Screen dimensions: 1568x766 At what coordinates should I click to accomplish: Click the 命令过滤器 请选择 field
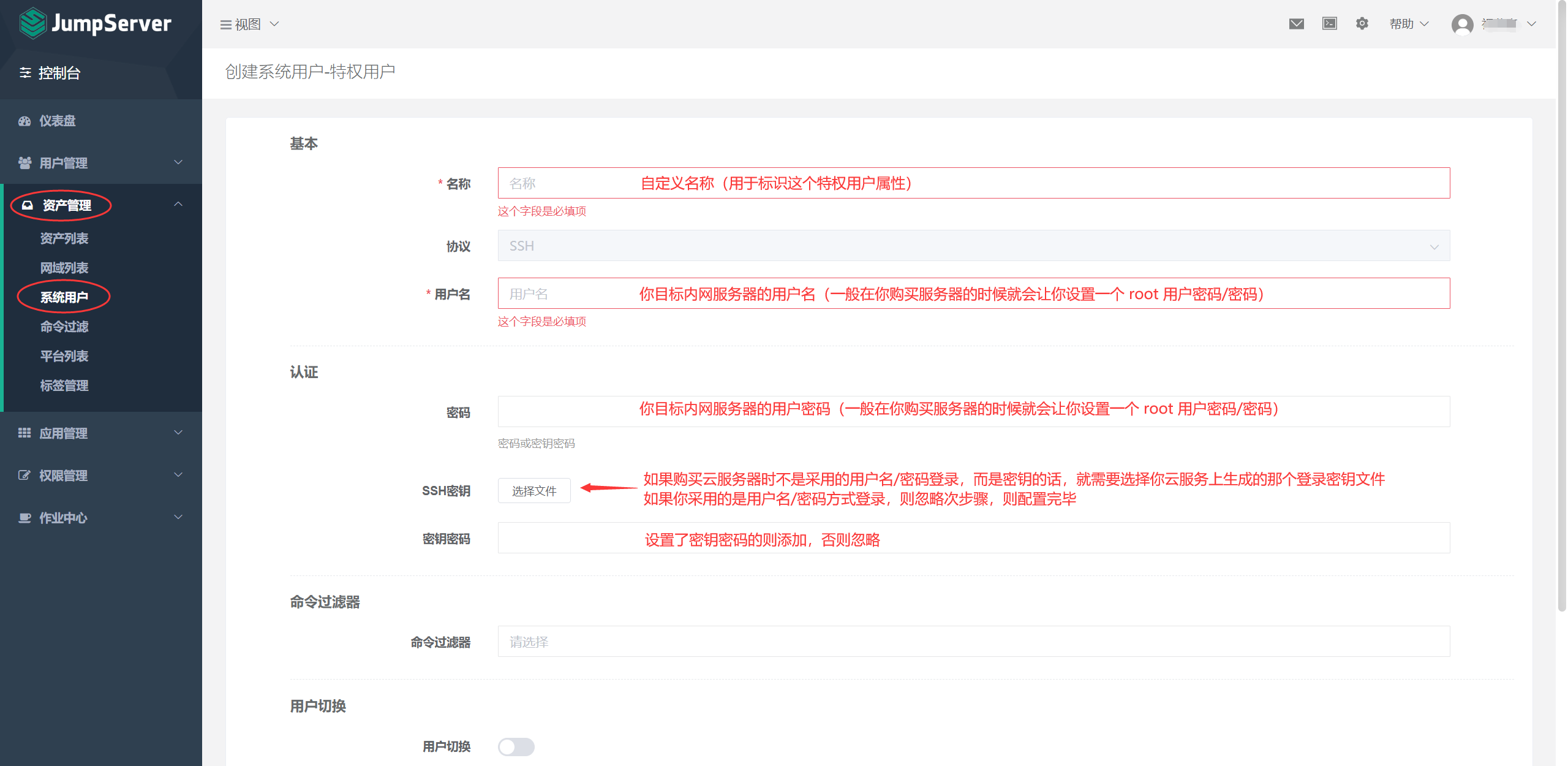tap(973, 642)
